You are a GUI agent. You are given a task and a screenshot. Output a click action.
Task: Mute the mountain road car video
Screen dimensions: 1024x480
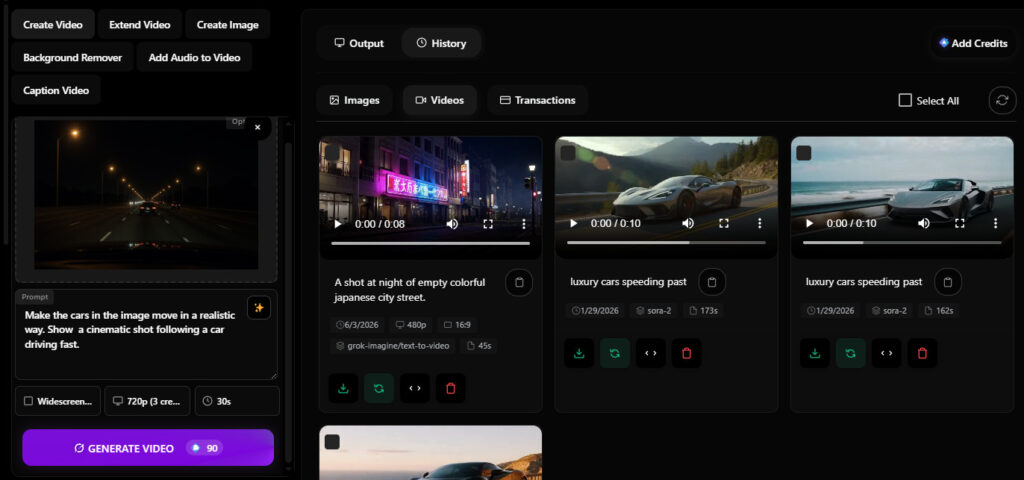[x=688, y=223]
